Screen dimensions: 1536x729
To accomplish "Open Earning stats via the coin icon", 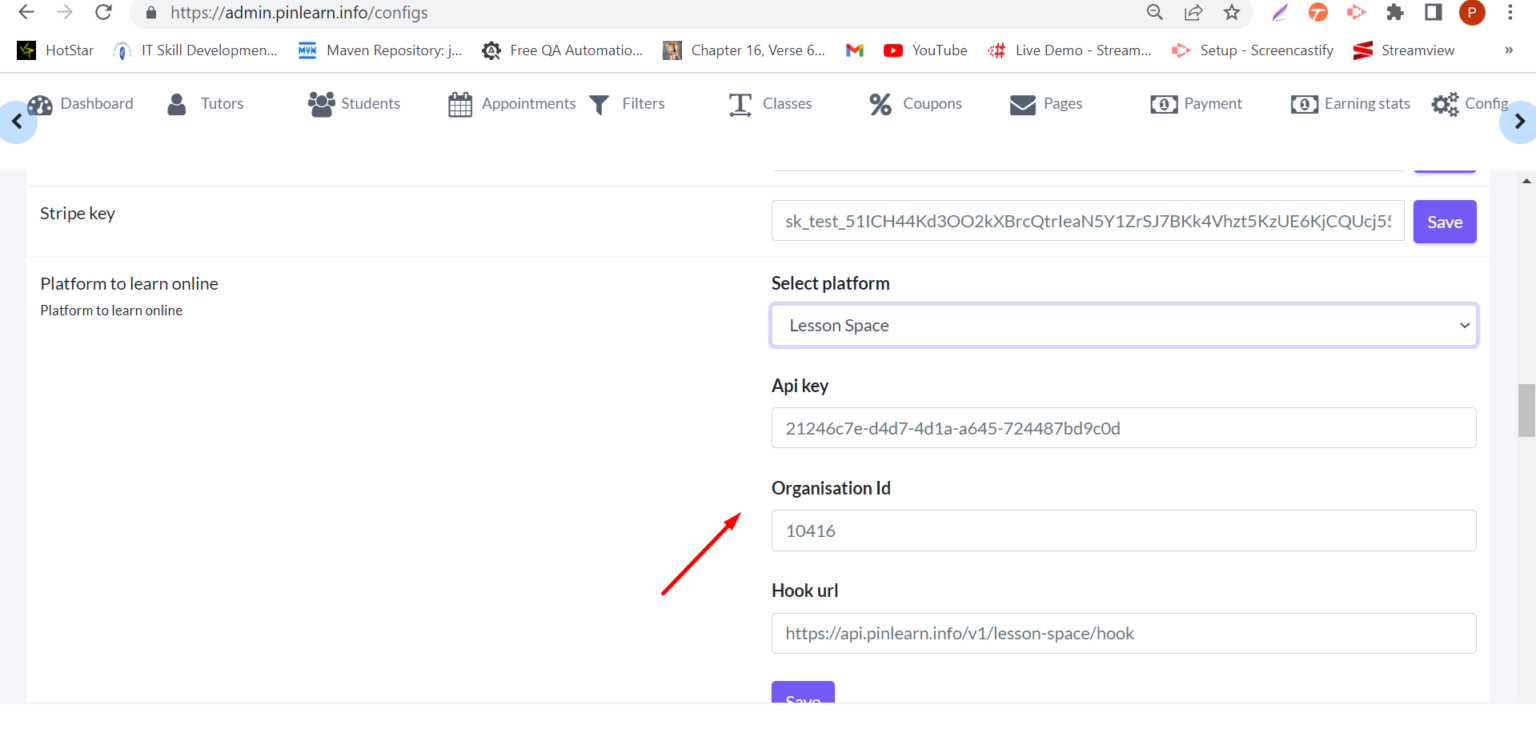I will click(x=1305, y=103).
